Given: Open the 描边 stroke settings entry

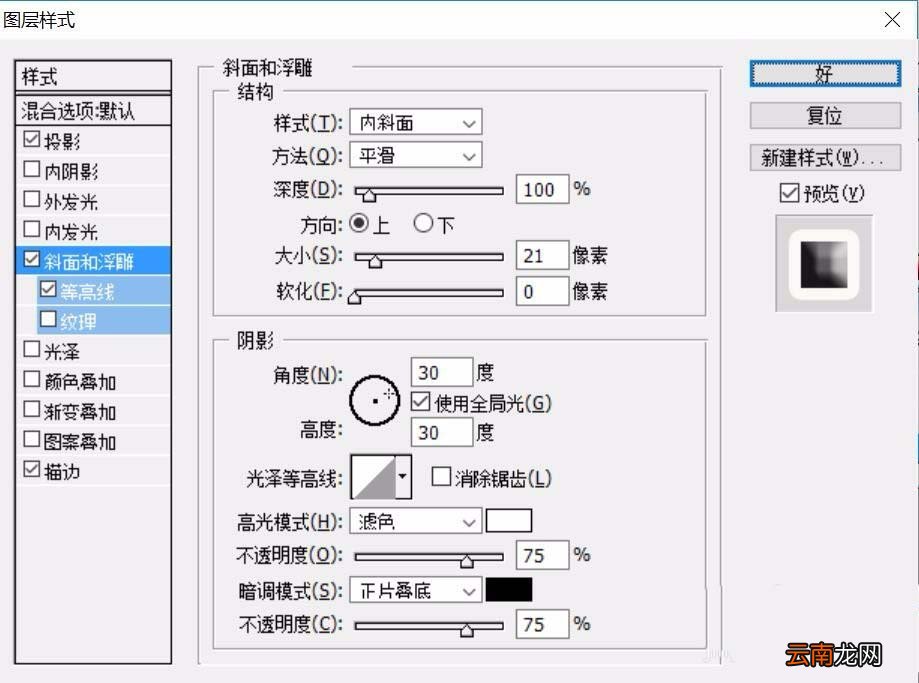Looking at the screenshot, I should [62, 471].
